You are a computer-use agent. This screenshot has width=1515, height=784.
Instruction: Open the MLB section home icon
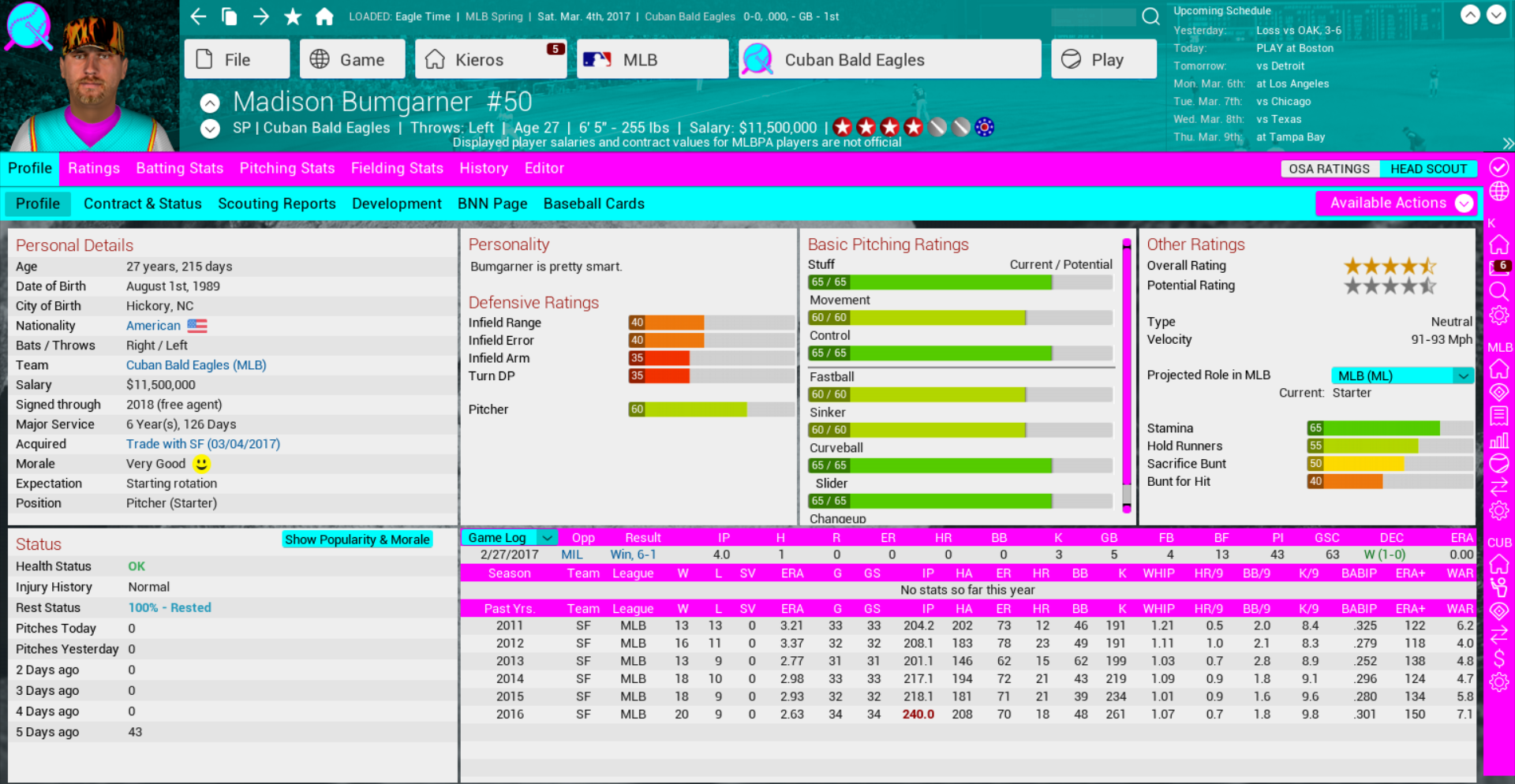(1499, 368)
